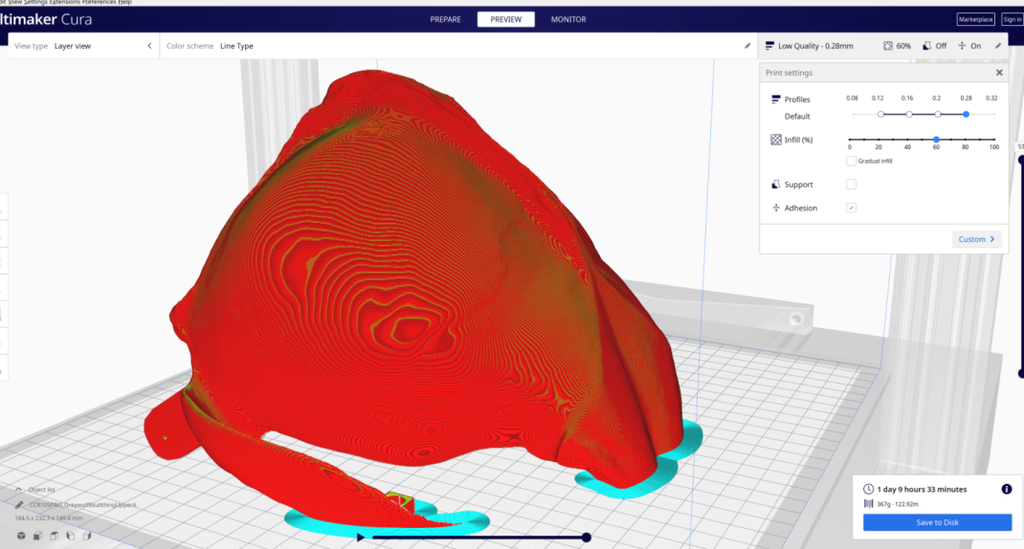Switch to the front view cube icon
1024x549 pixels.
point(38,536)
